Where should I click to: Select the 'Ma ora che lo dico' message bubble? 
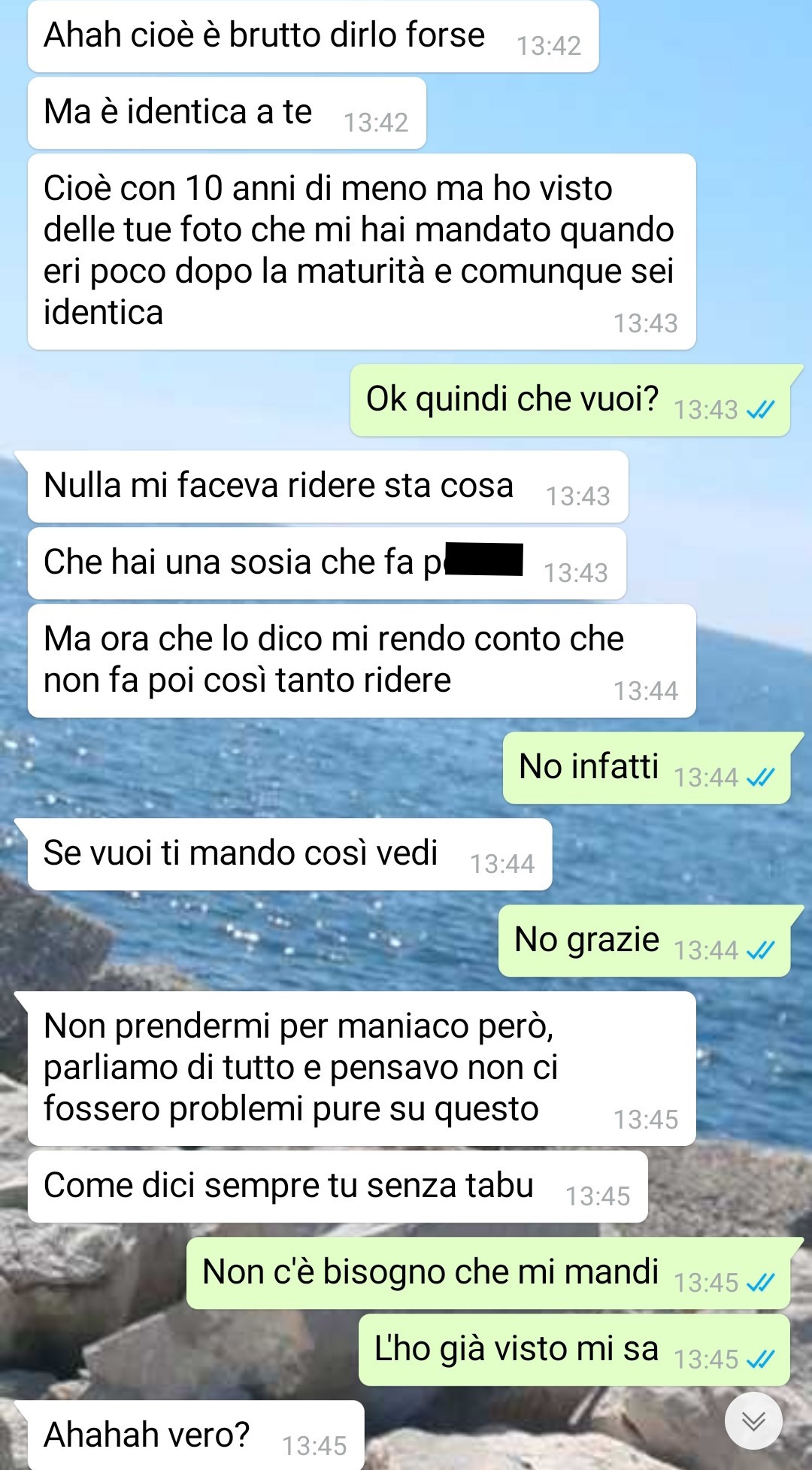point(362,660)
